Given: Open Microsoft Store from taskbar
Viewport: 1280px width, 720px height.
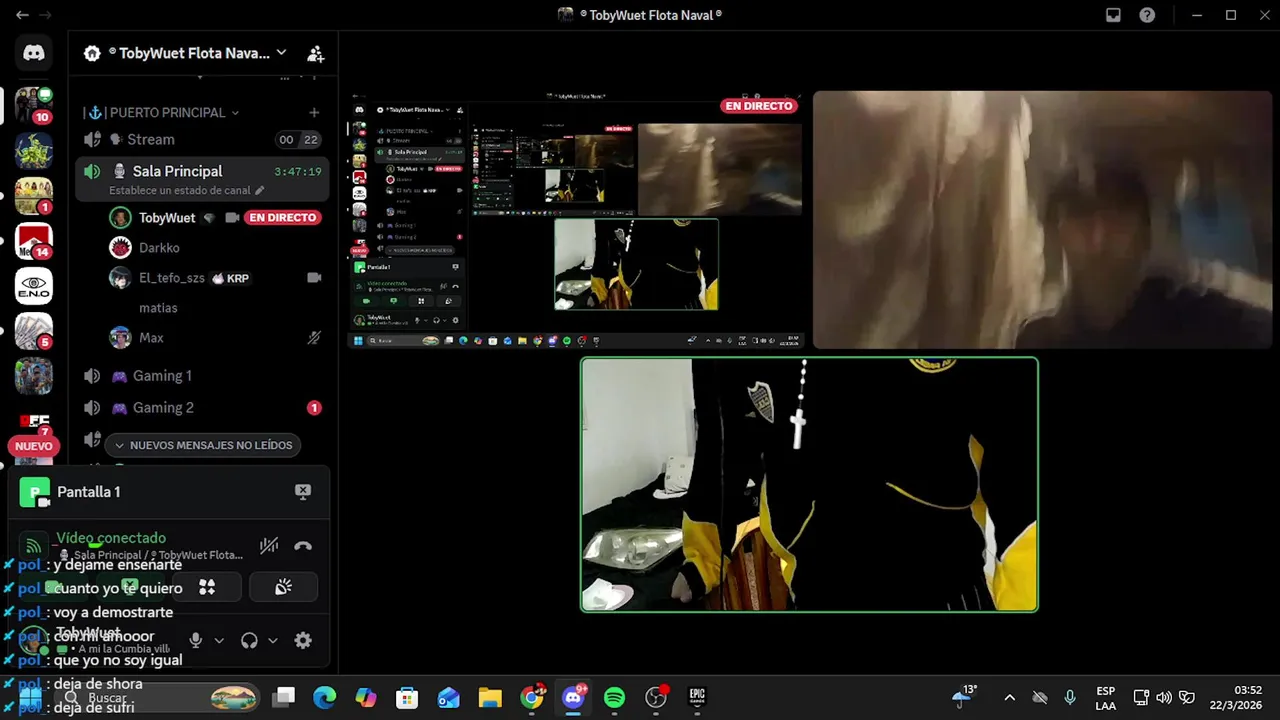Looking at the screenshot, I should tap(407, 697).
